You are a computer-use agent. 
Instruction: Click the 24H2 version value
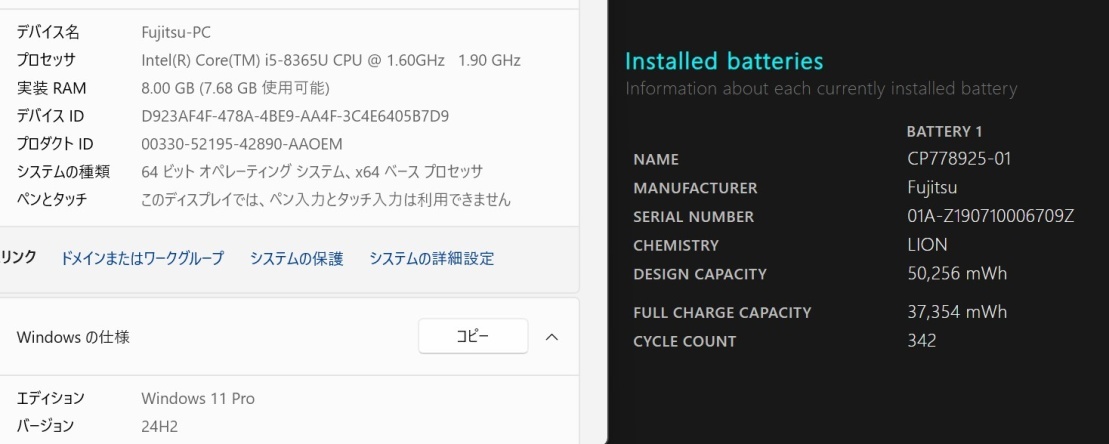[159, 426]
